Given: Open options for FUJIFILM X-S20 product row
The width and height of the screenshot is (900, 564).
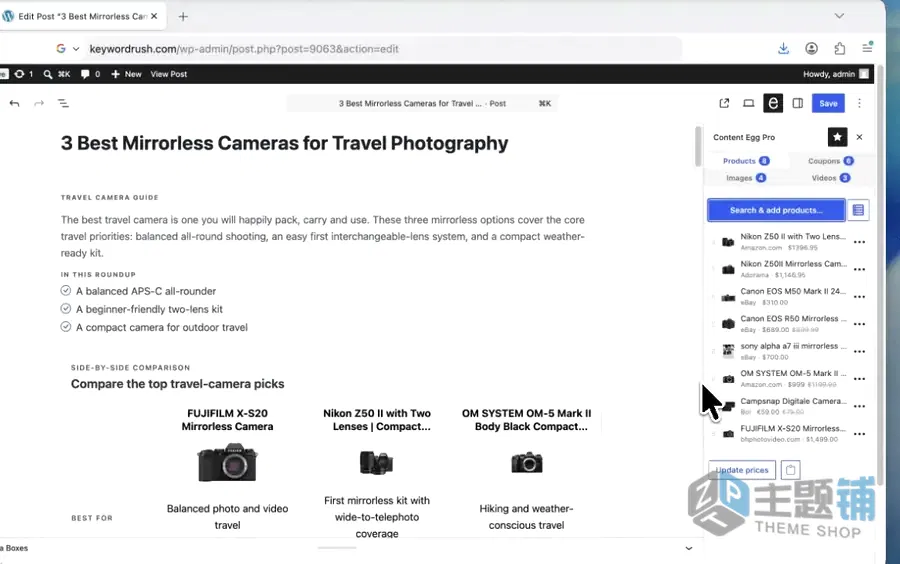Looking at the screenshot, I should click(x=859, y=434).
